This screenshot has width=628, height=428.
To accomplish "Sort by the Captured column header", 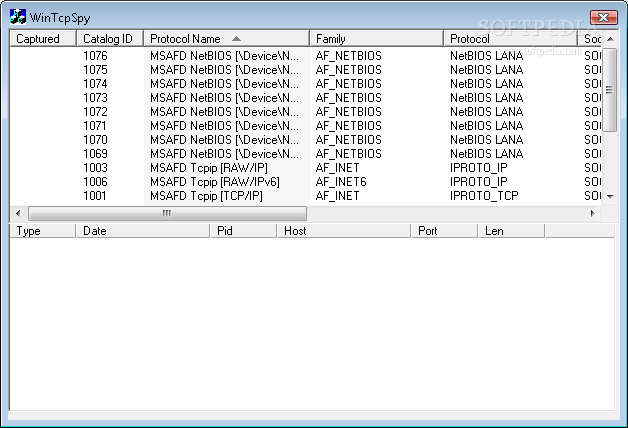I will 42,38.
